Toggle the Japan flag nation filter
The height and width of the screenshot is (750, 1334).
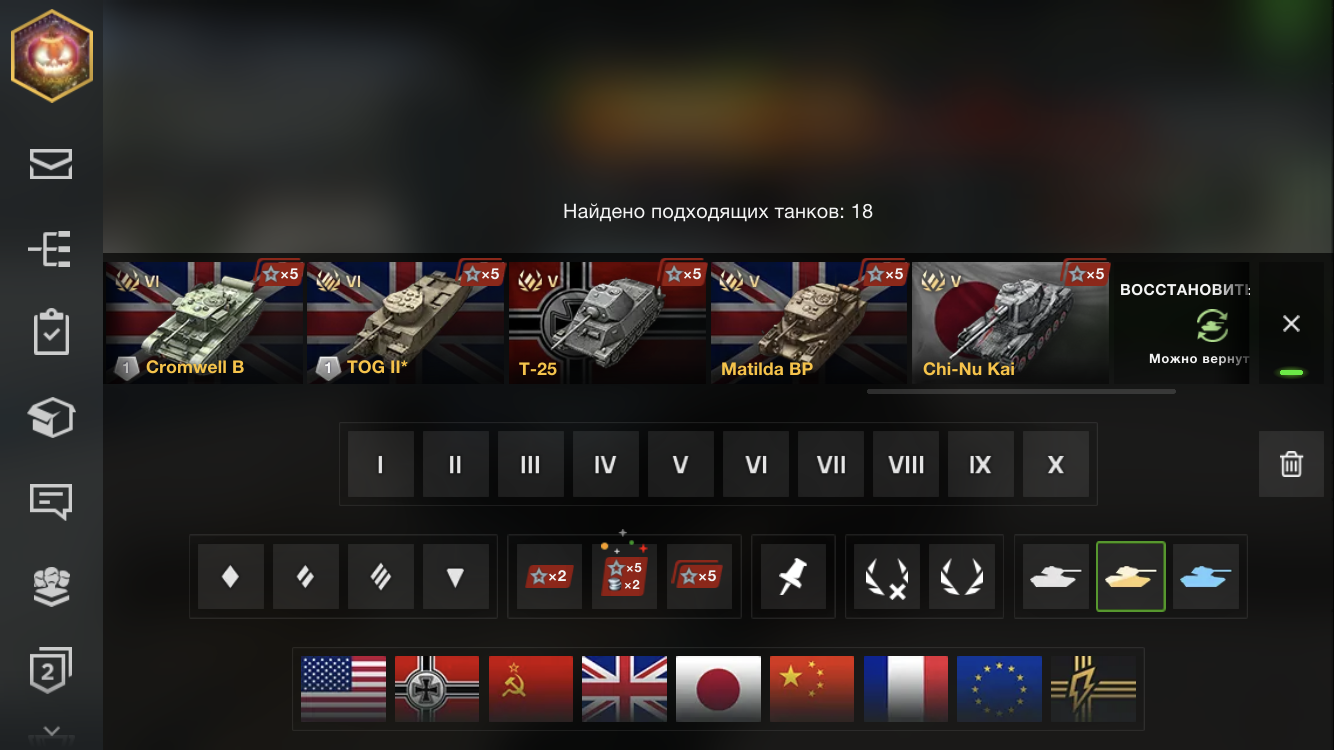click(x=718, y=689)
